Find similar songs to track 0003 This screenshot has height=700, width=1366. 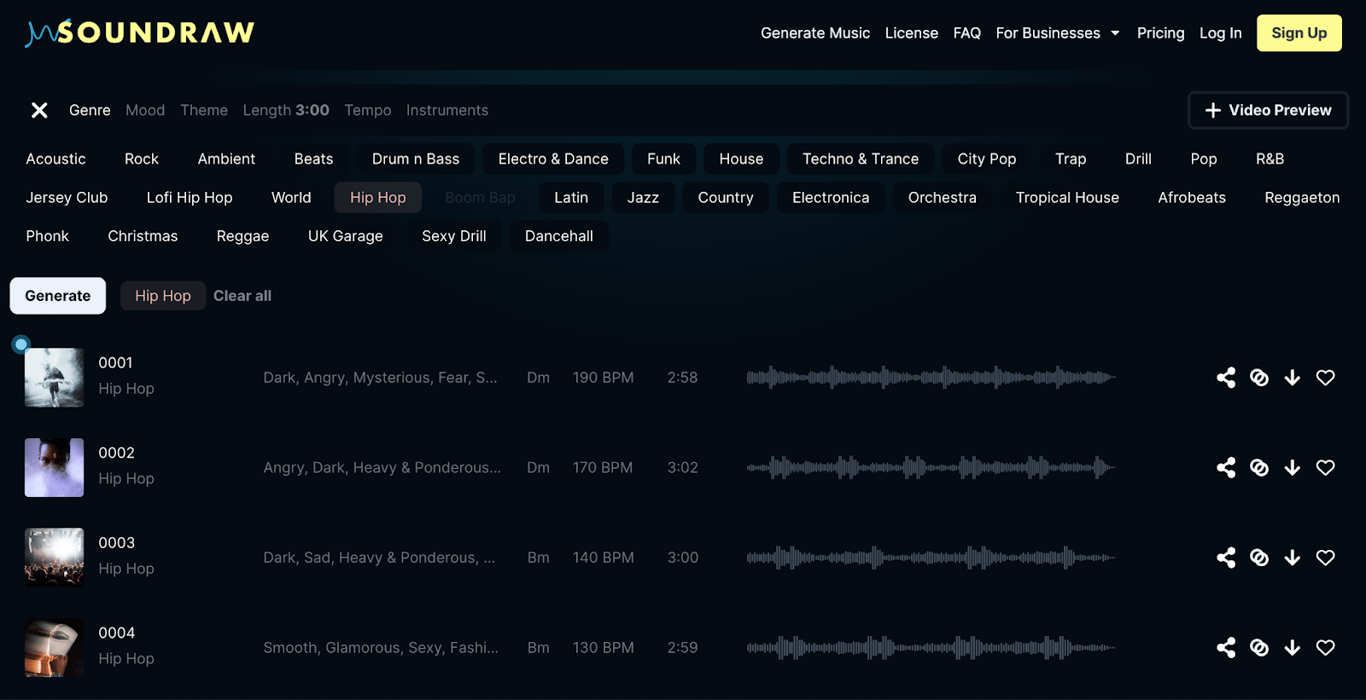pyautogui.click(x=1259, y=557)
